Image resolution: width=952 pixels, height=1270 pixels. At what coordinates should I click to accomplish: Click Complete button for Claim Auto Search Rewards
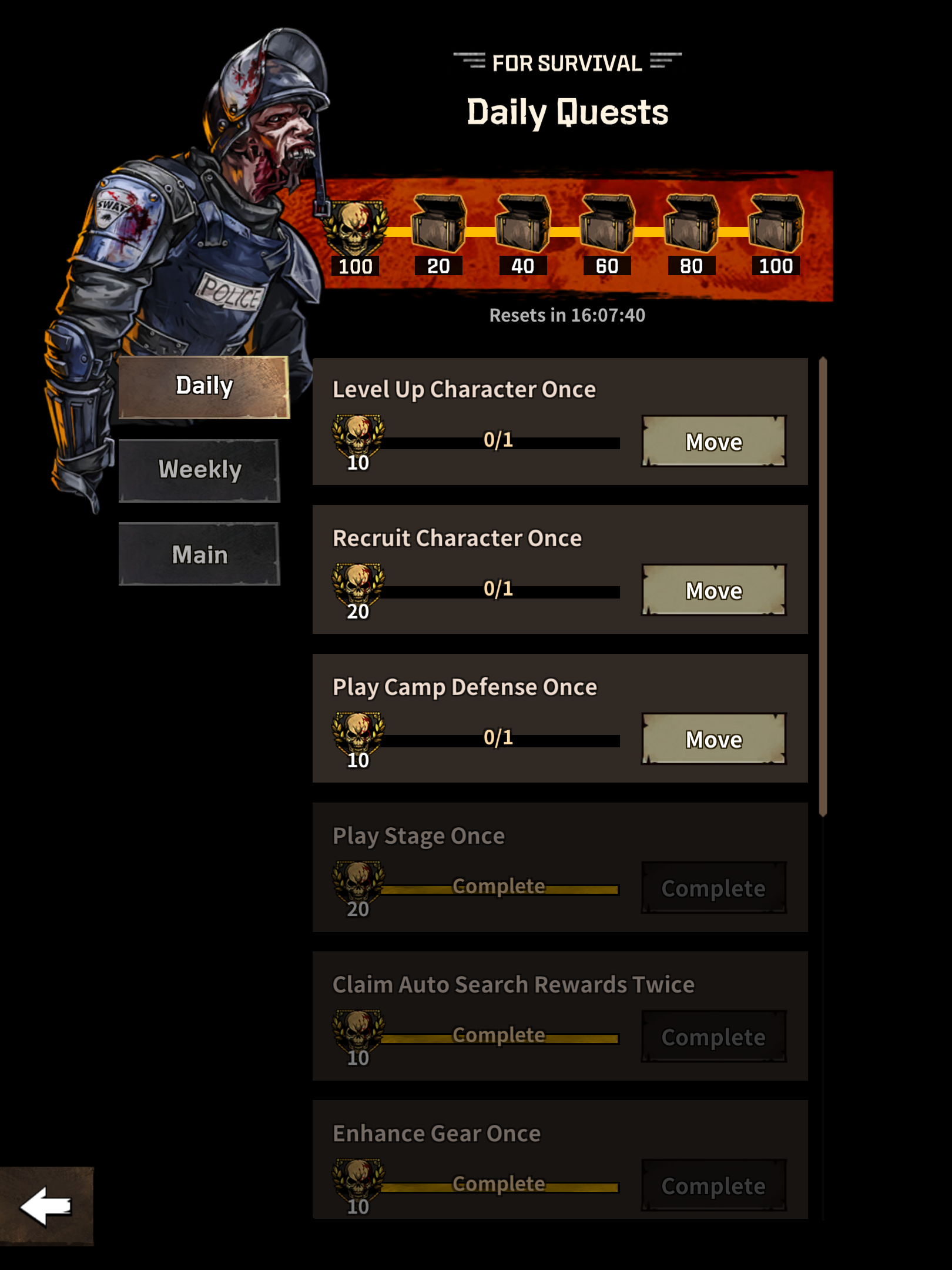[x=713, y=1037]
